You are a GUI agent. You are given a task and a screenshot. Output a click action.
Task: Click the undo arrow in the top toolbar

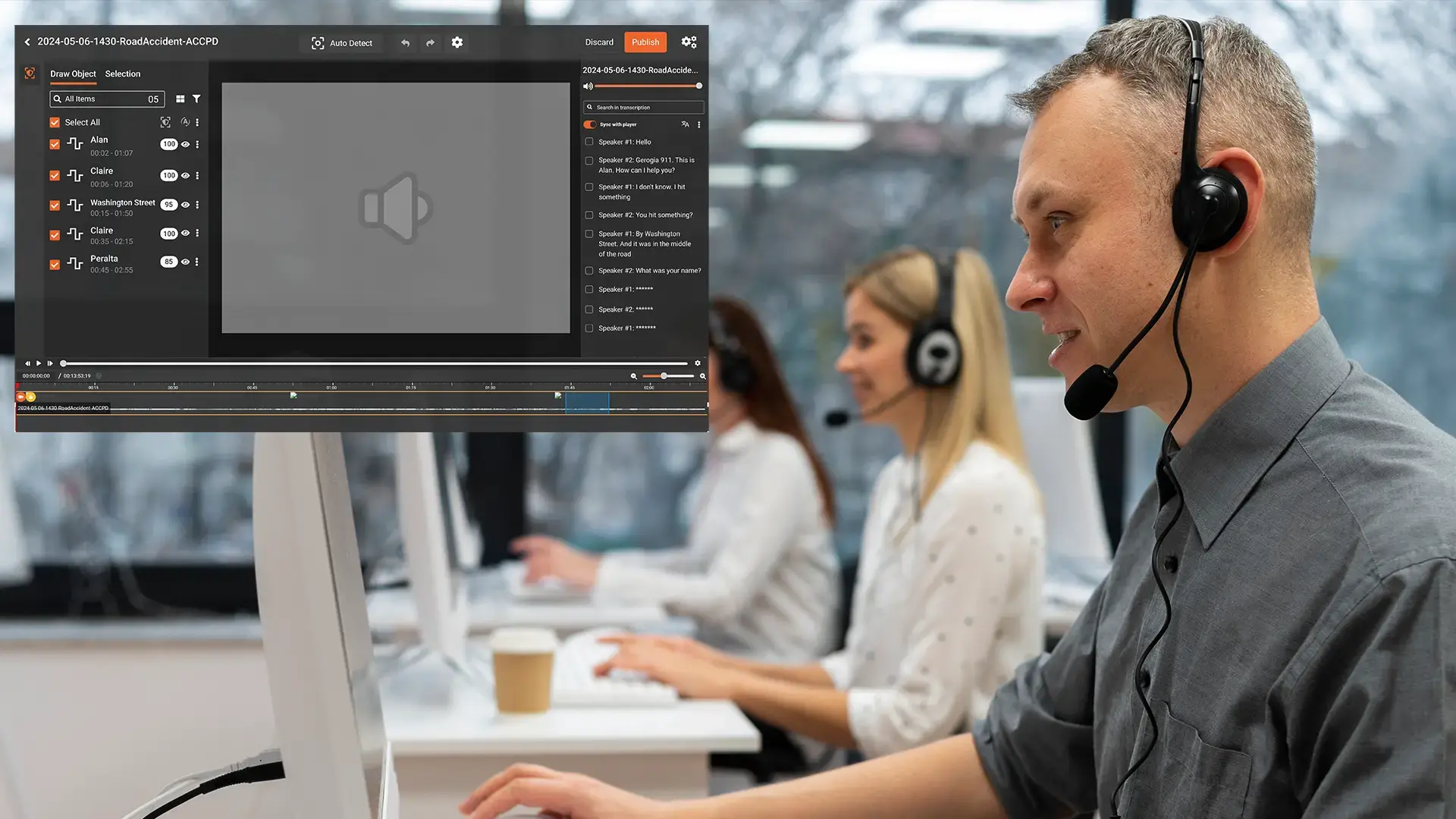(405, 42)
